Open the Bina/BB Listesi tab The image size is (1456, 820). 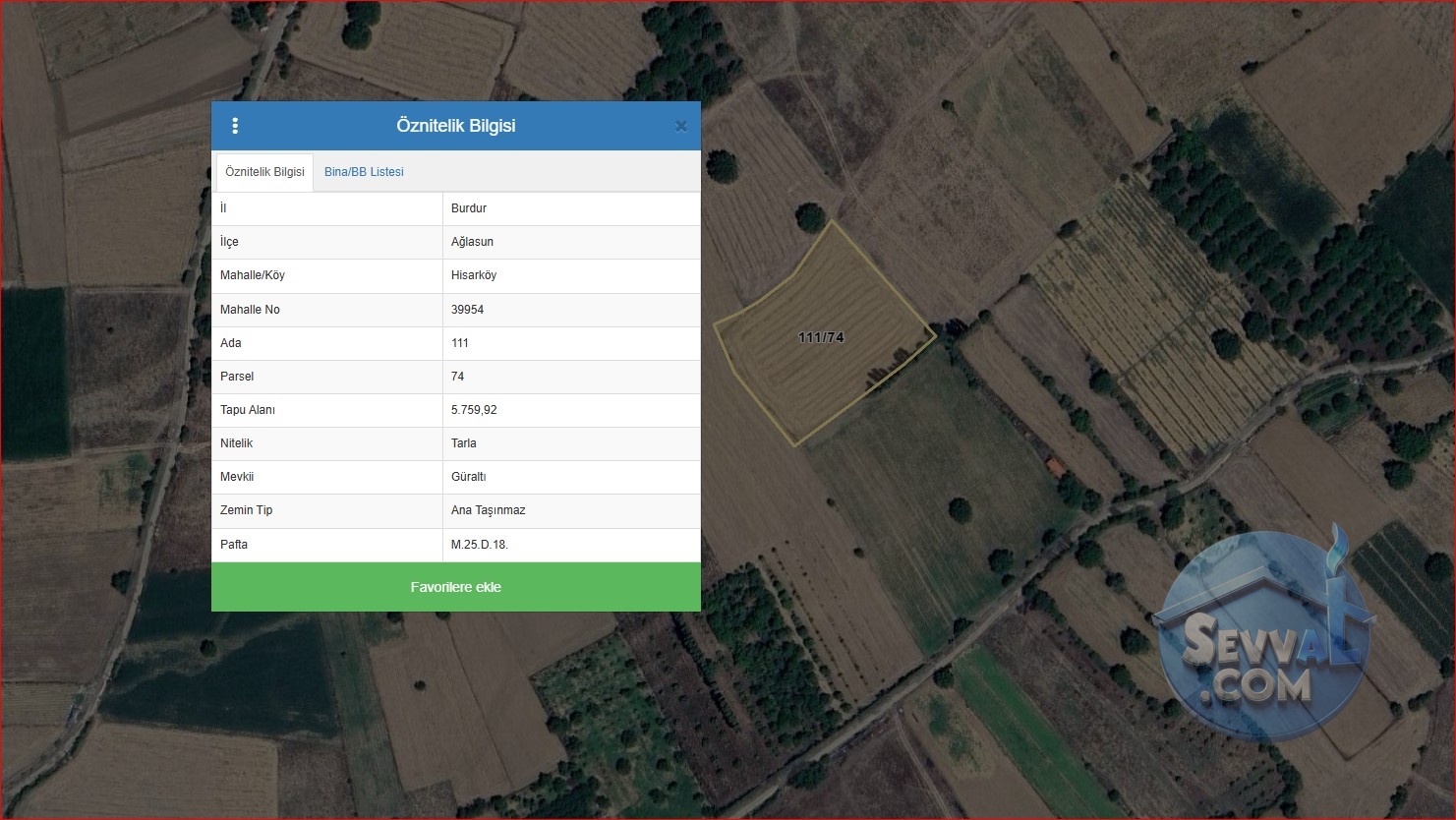pos(364,172)
